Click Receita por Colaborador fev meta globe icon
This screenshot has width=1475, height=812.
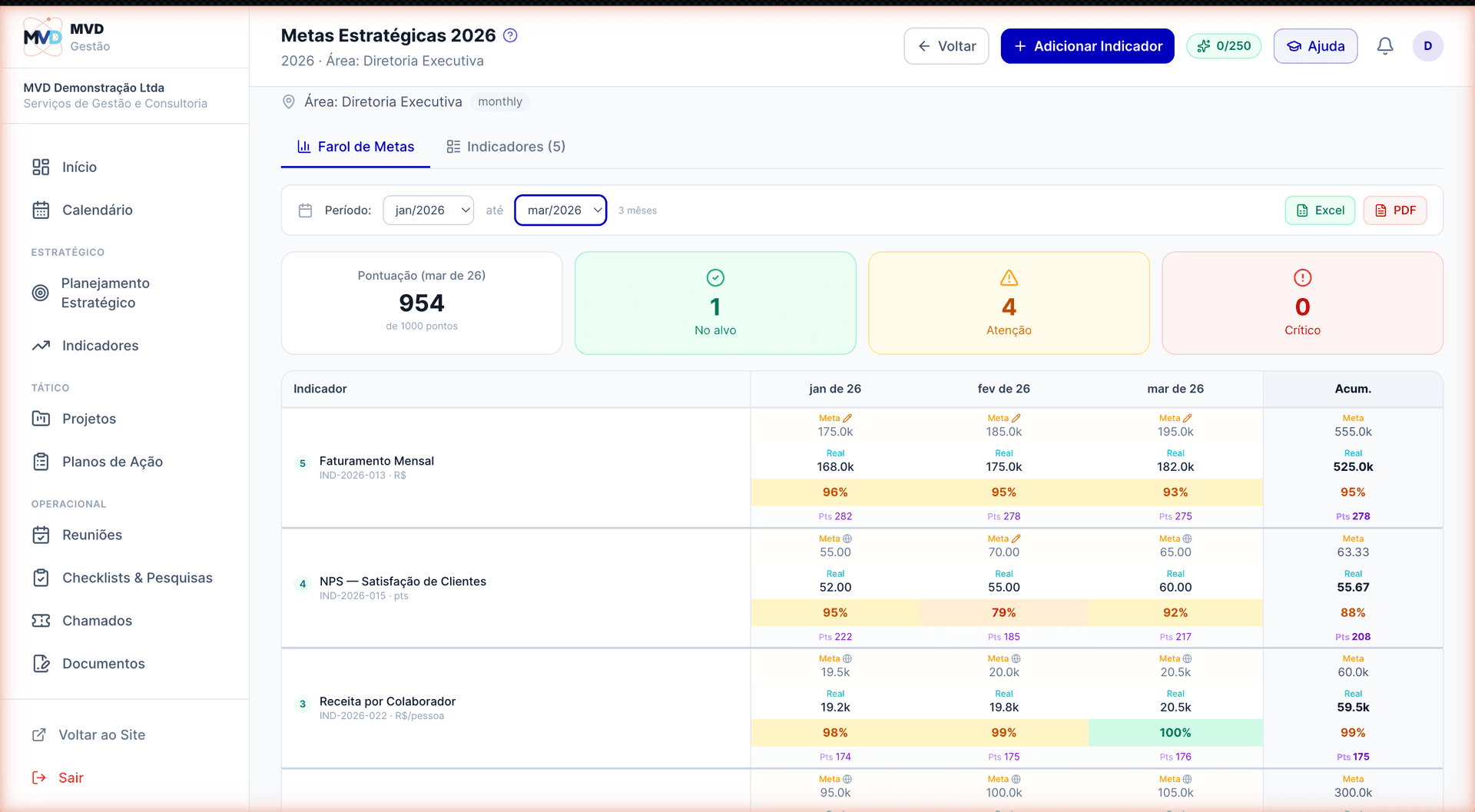point(1016,659)
